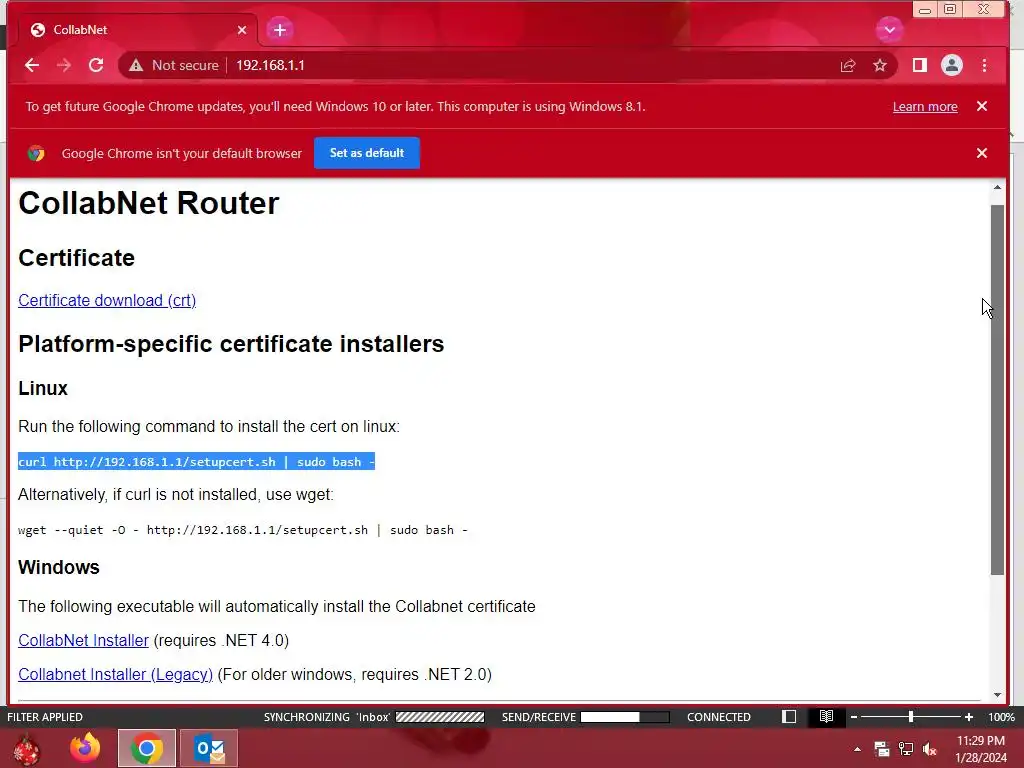Switch Outlook to Normal view icon
The height and width of the screenshot is (768, 1024).
click(x=789, y=717)
